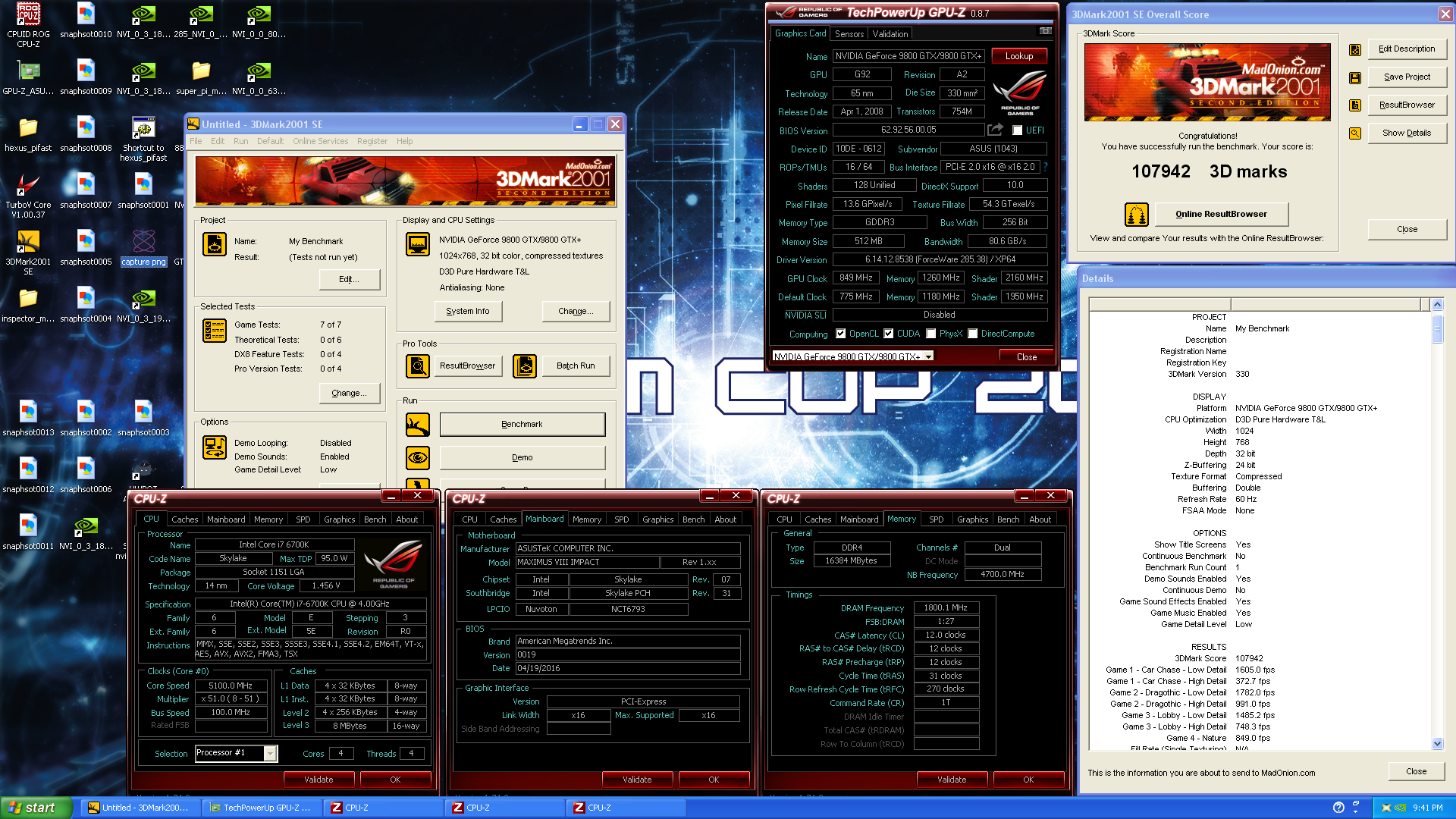Click the Demo eye icon

pyautogui.click(x=418, y=458)
